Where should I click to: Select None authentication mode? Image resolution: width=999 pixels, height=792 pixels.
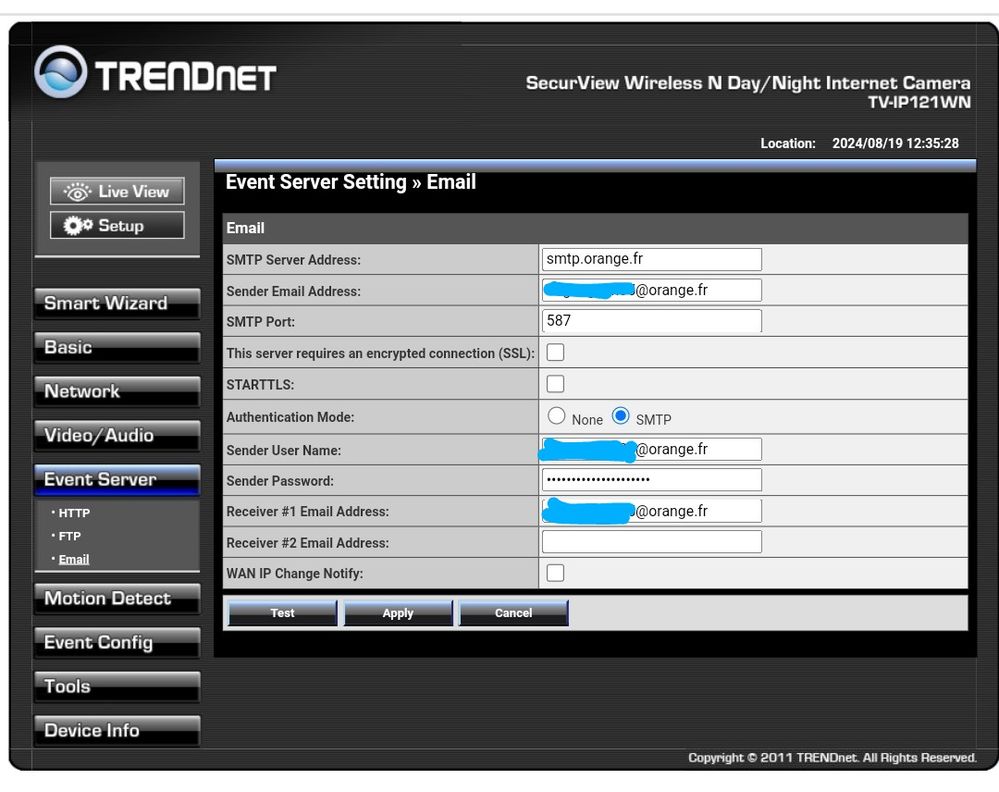pyautogui.click(x=556, y=416)
